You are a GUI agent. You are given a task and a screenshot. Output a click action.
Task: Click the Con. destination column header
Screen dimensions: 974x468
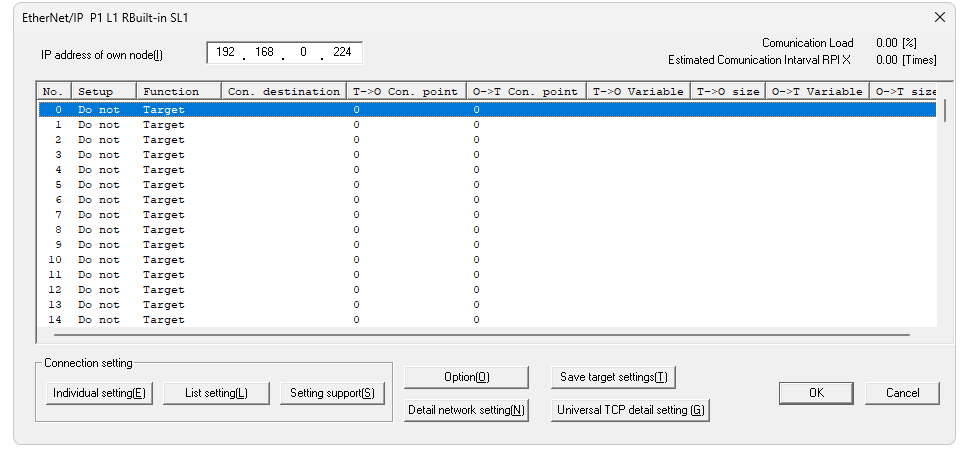click(x=283, y=91)
